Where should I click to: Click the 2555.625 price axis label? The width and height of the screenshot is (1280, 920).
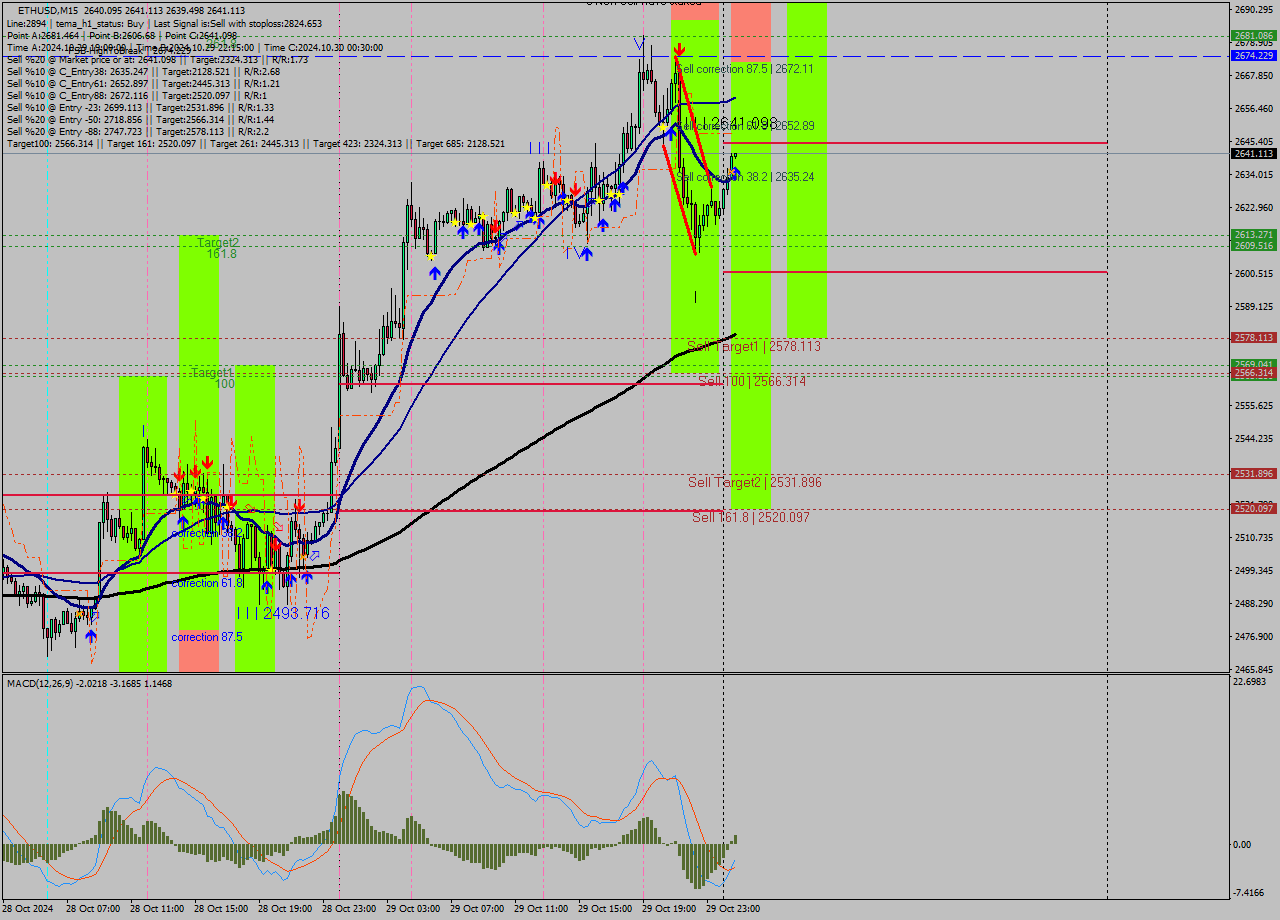[1253, 406]
